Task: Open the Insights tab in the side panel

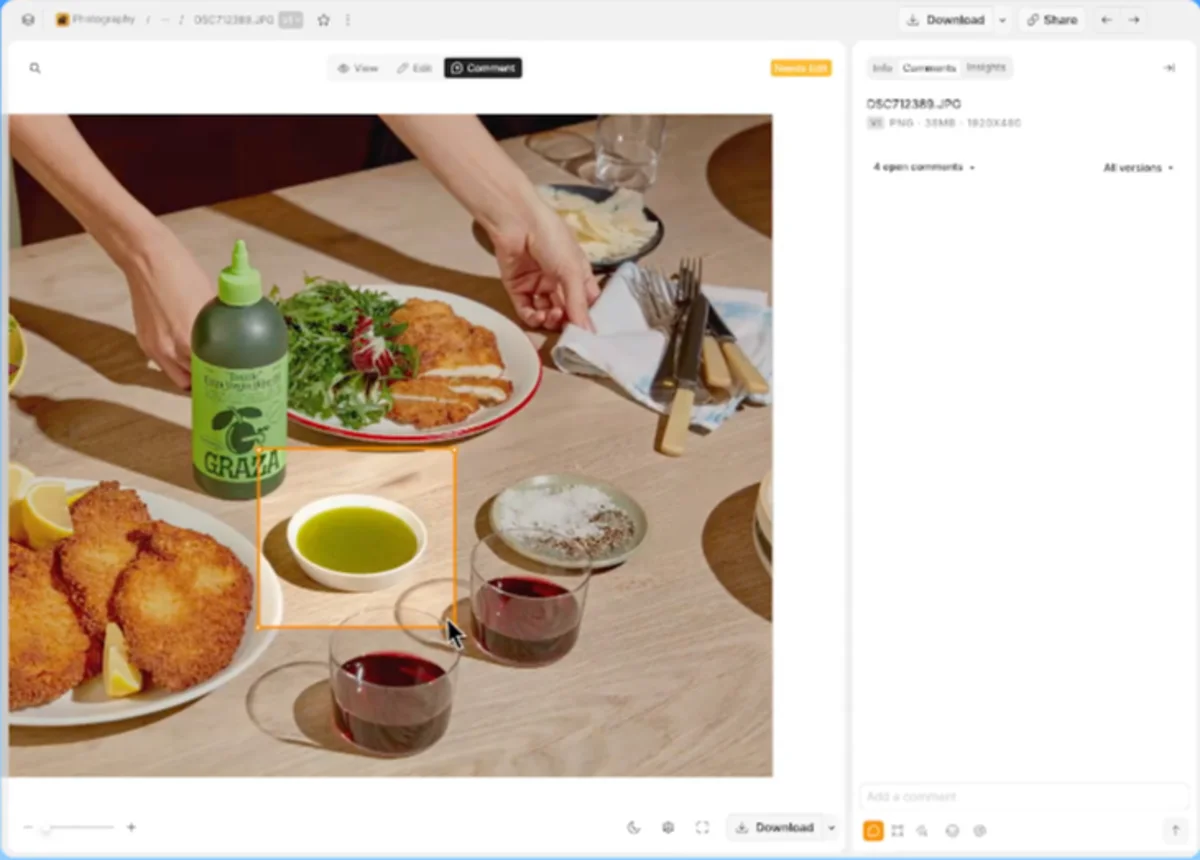Action: [x=986, y=68]
